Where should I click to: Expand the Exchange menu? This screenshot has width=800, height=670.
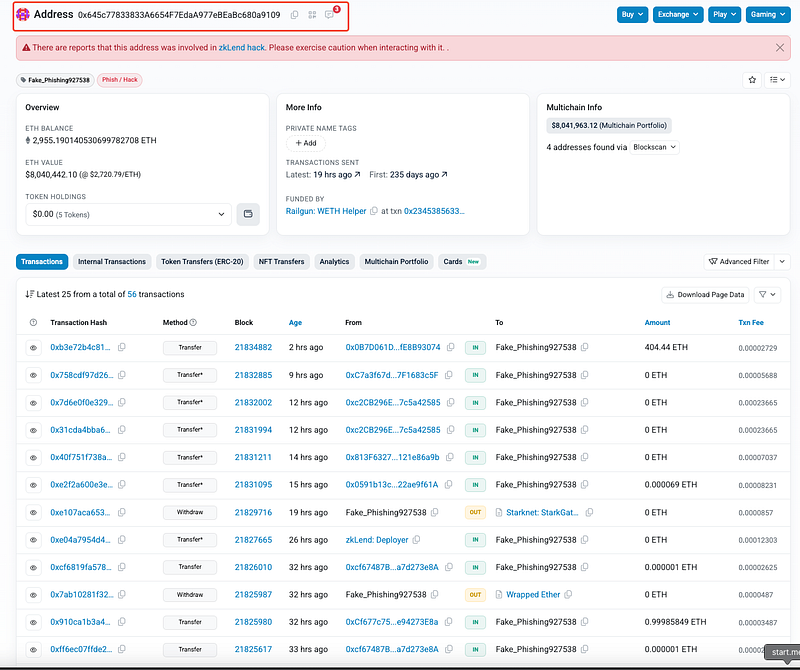678,15
